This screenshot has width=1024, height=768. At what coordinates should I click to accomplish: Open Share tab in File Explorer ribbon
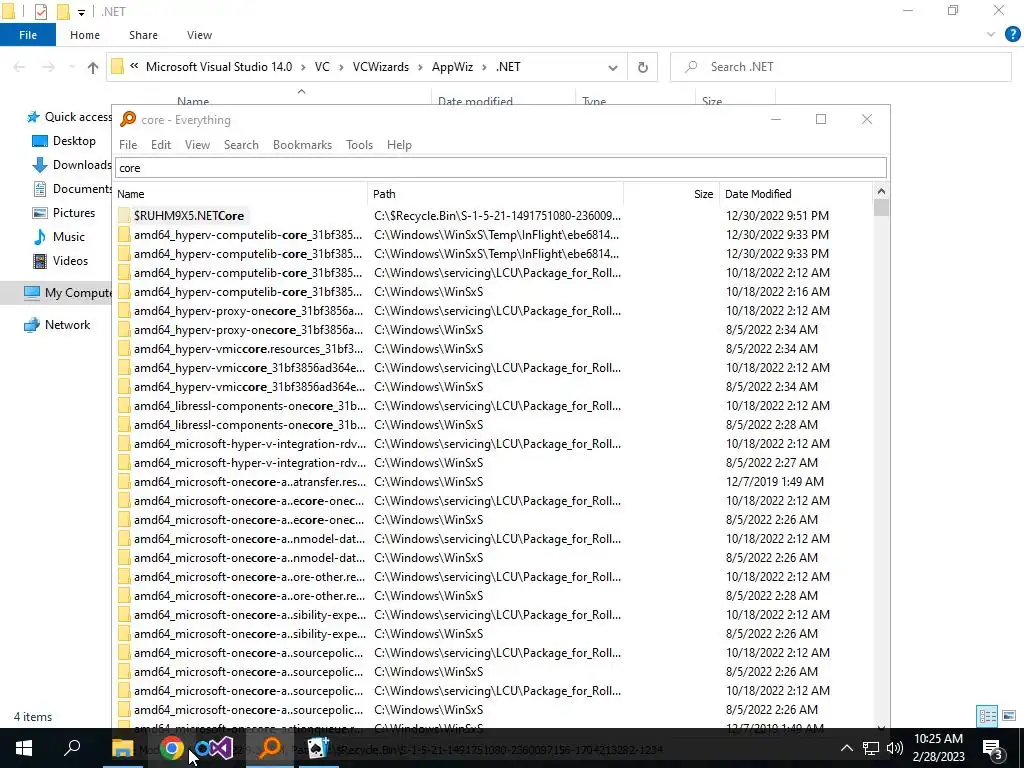[x=143, y=35]
